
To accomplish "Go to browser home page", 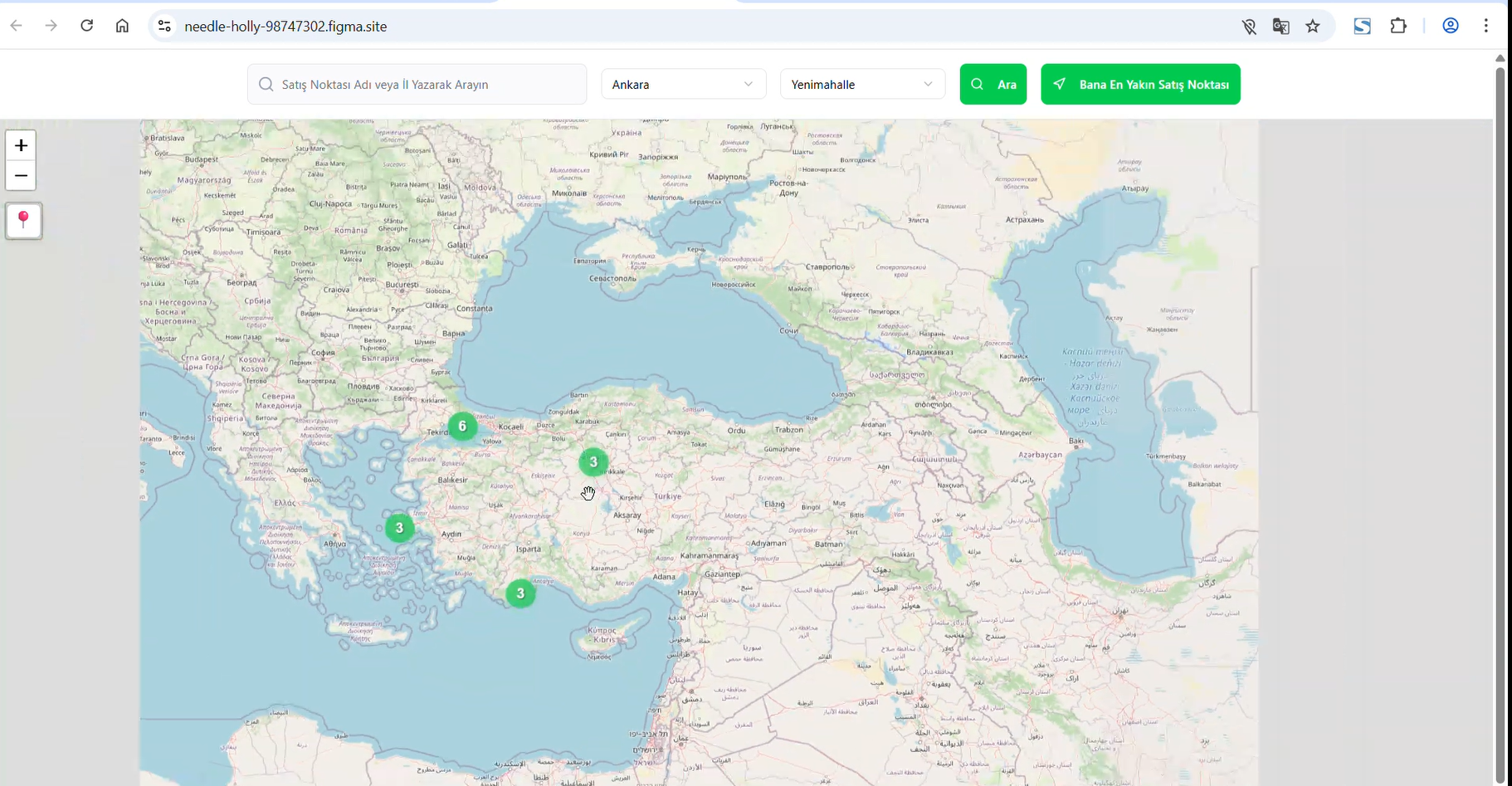I will (x=122, y=26).
